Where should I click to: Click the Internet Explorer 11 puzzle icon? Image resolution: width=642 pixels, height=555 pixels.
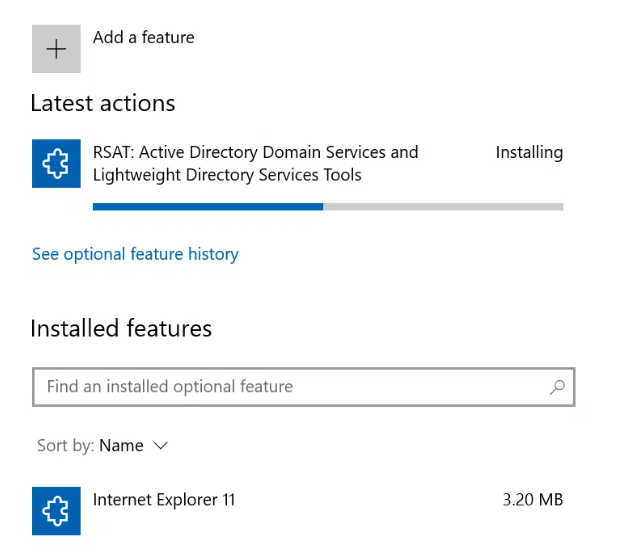[56, 510]
